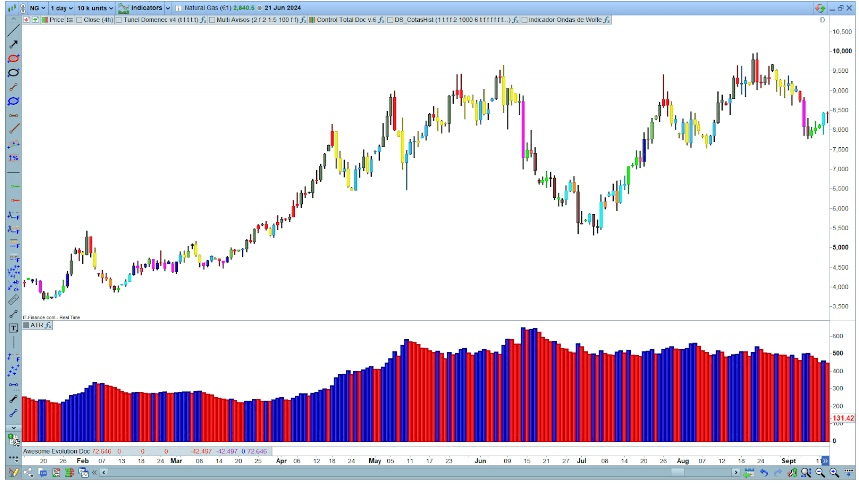The width and height of the screenshot is (859, 484).
Task: Open the Indicators menu
Action: 141,8
